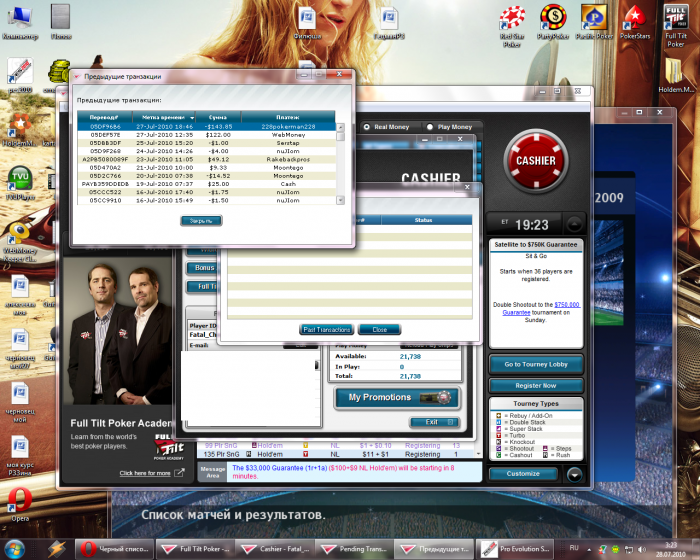The height and width of the screenshot is (560, 700).
Task: Switch to Opera Черный список taskbar item
Action: [115, 549]
